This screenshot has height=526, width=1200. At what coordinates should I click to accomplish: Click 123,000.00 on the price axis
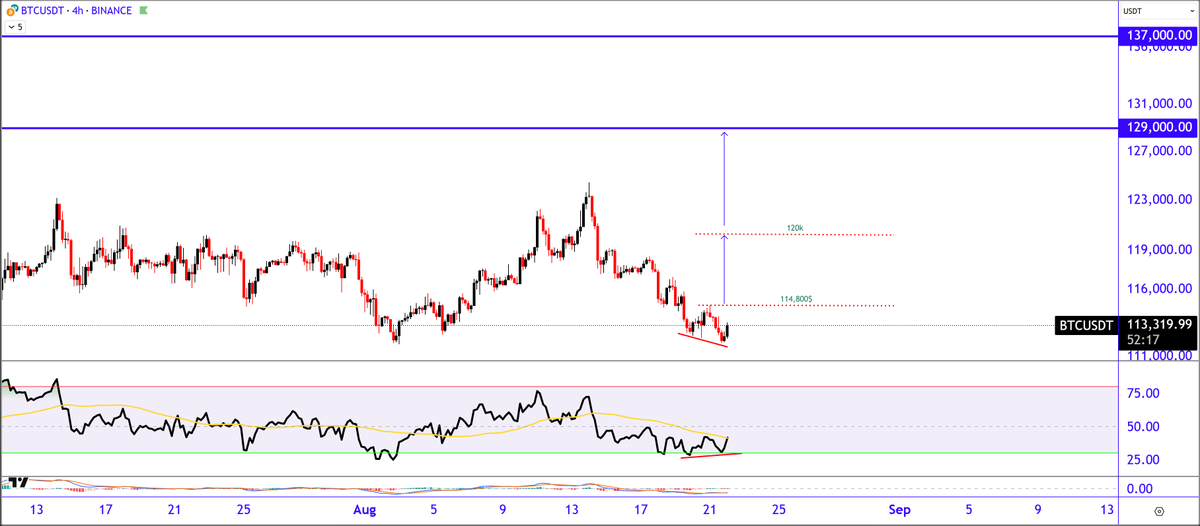[x=1160, y=201]
